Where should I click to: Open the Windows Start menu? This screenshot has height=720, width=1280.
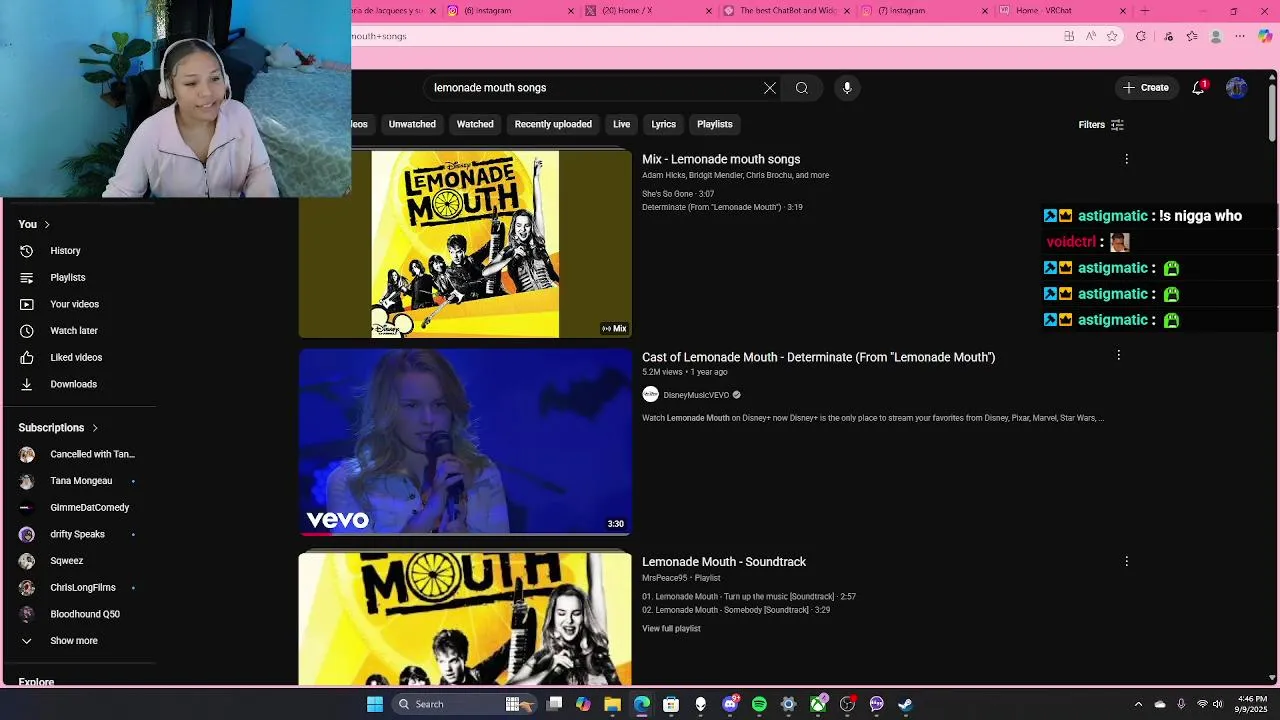point(375,704)
